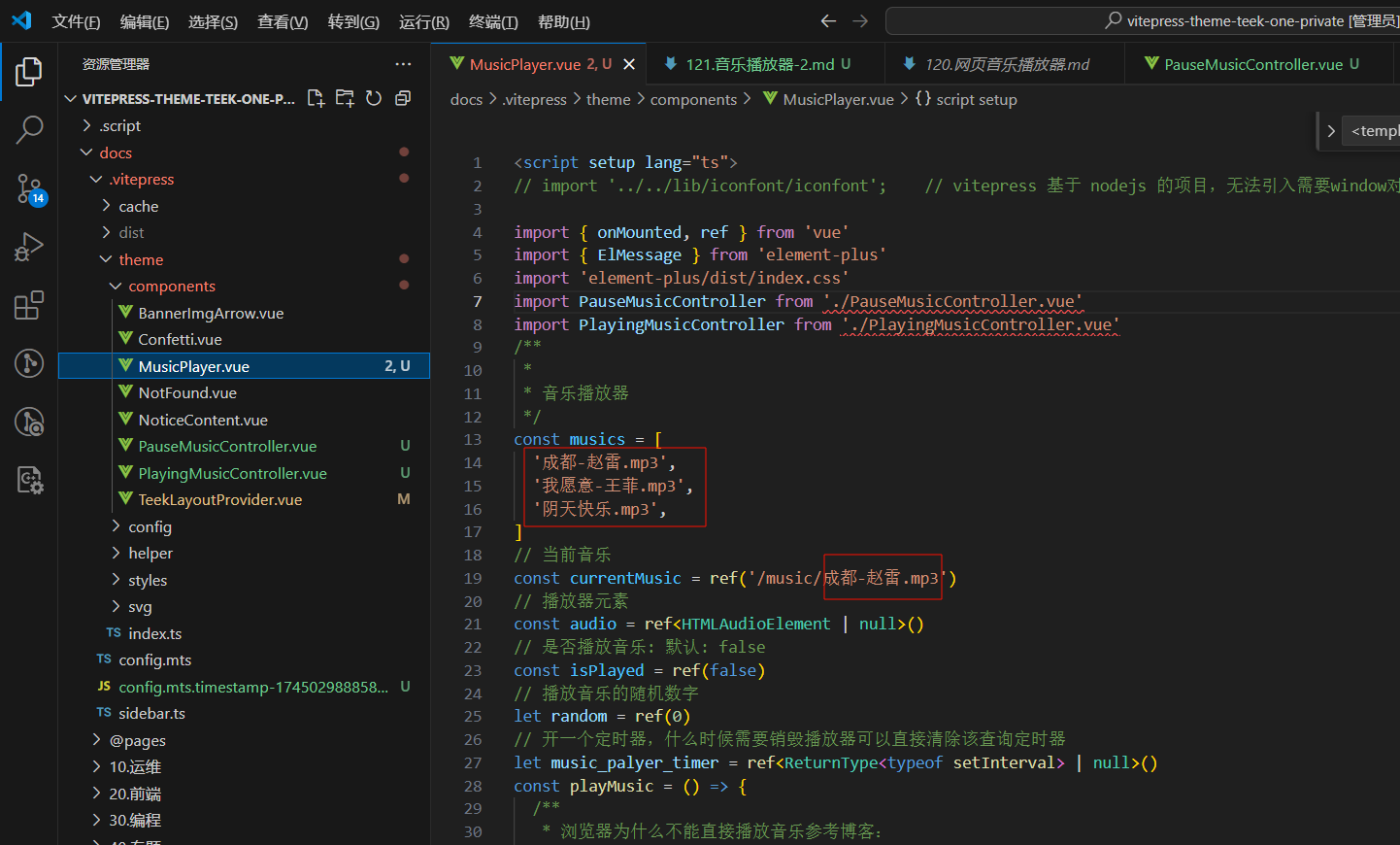Open BannerImgArrow.vue in explorer
The image size is (1400, 845).
click(x=244, y=313)
